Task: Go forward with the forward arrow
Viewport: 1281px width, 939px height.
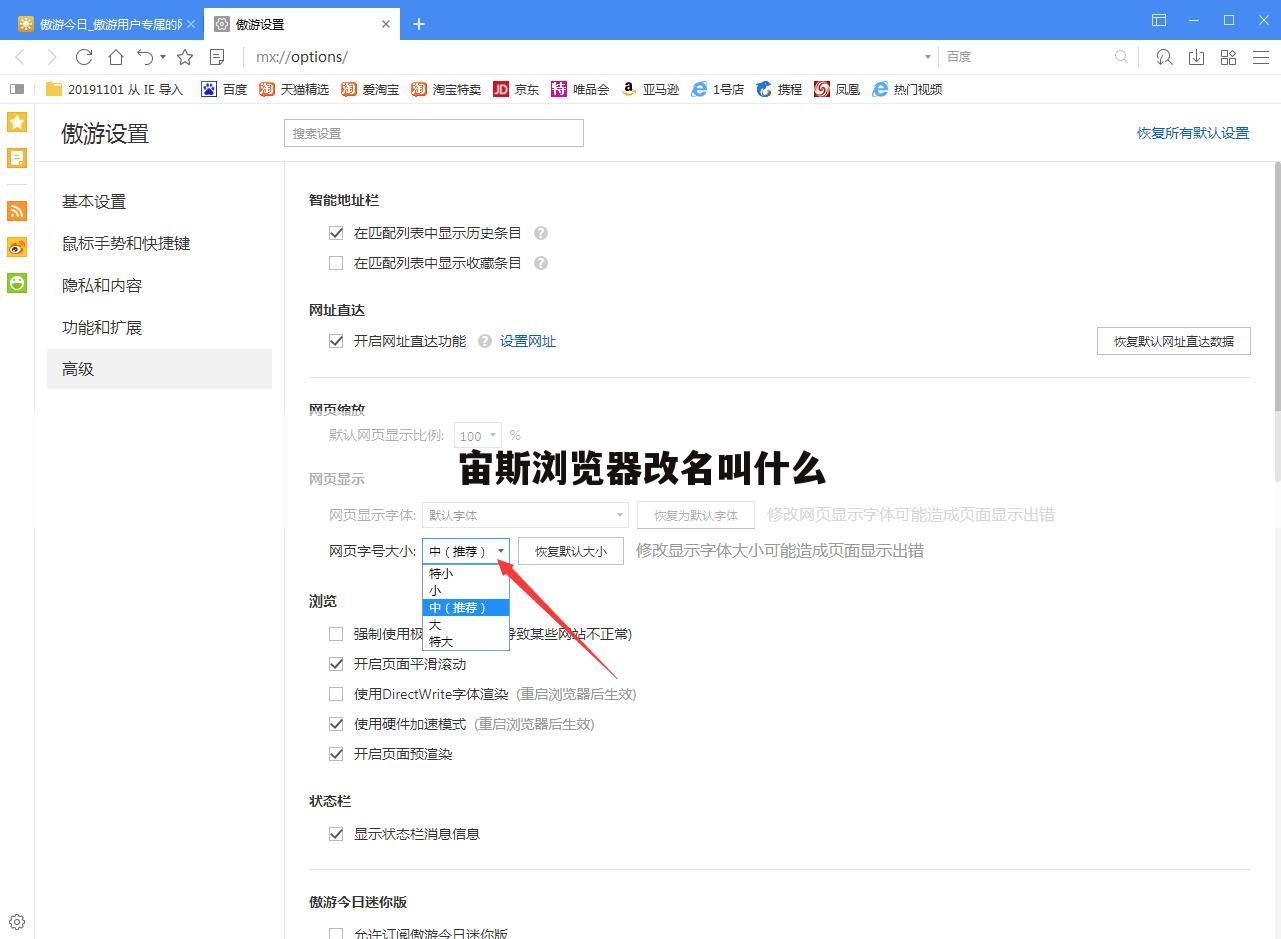Action: 52,57
